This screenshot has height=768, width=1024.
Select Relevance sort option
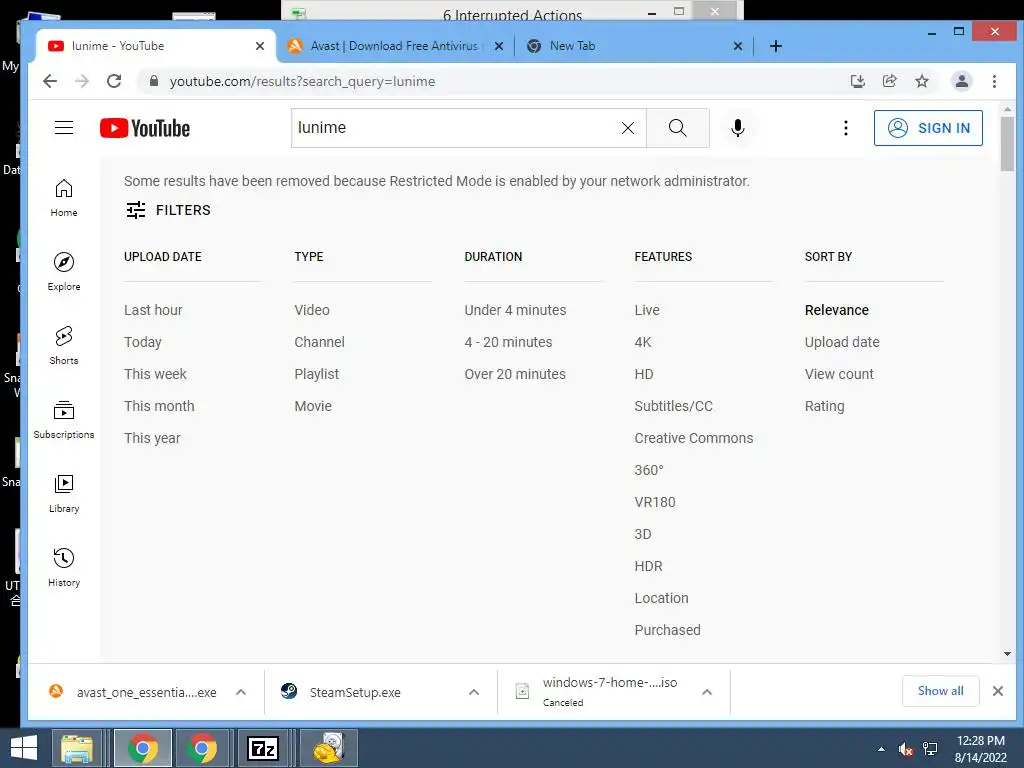837,310
